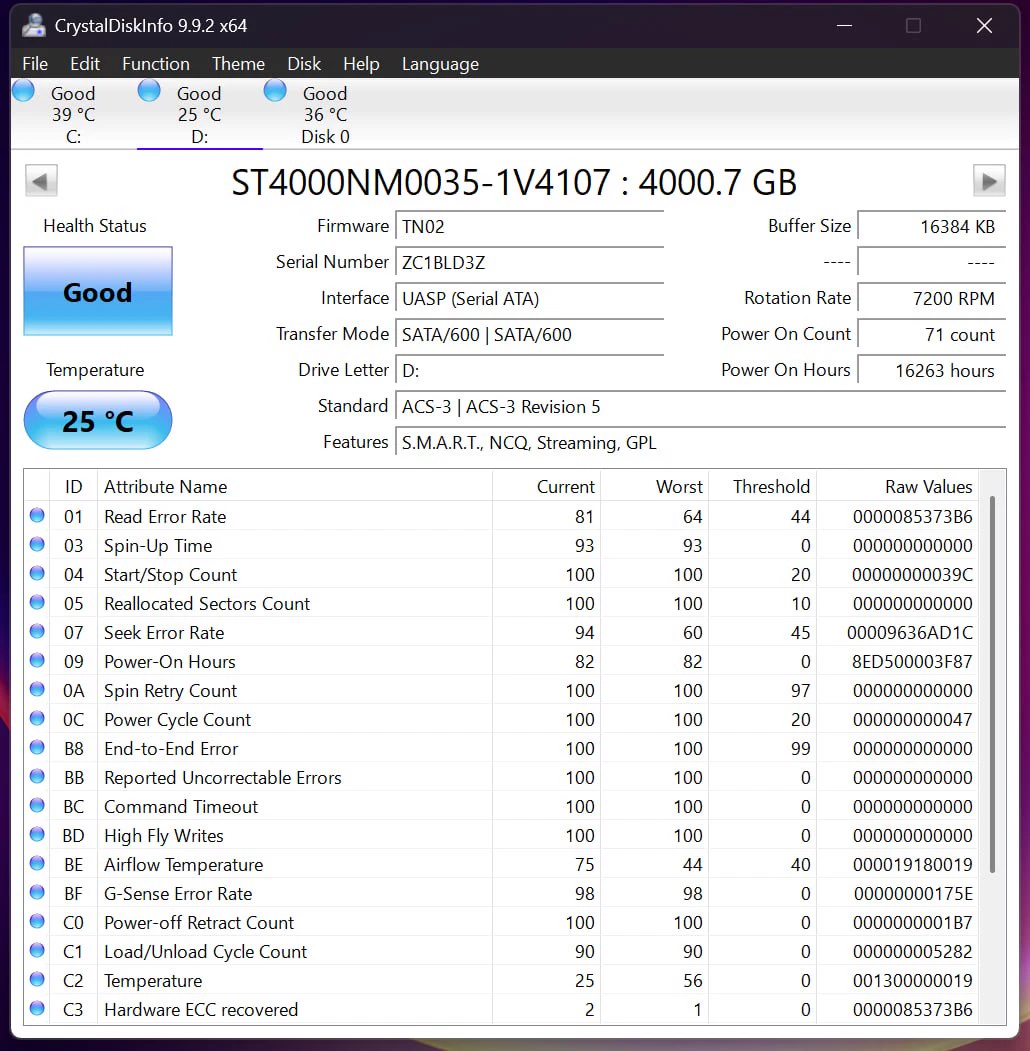Viewport: 1030px width, 1051px height.
Task: Click raw value 8ED500003F87
Action: (912, 662)
